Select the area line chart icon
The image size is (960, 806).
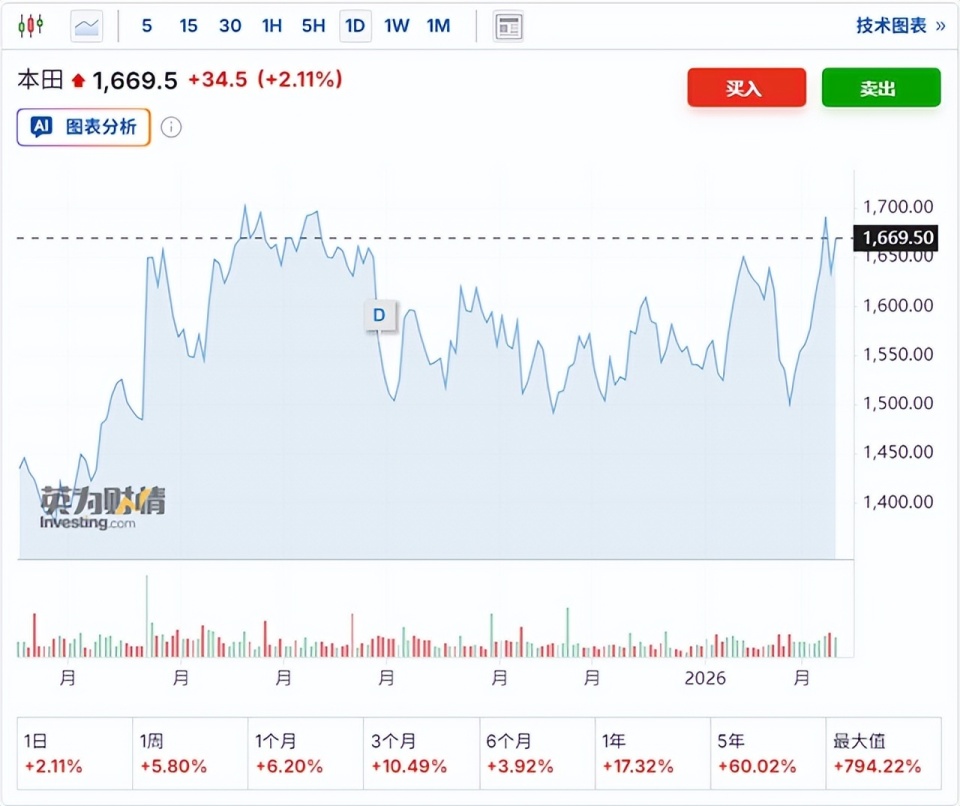pos(86,26)
